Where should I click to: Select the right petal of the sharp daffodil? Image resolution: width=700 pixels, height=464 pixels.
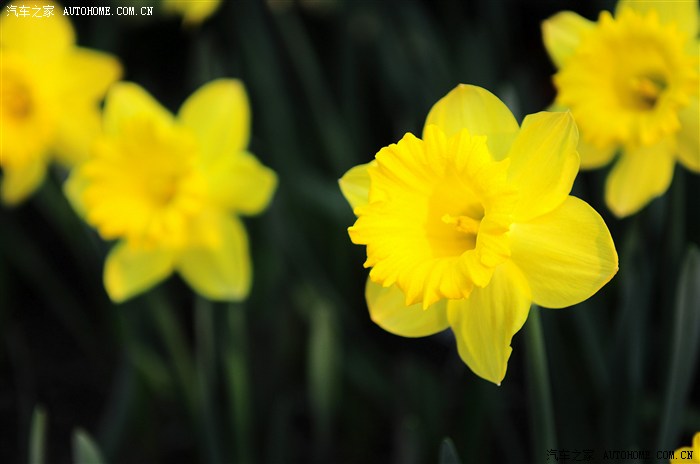(563, 253)
